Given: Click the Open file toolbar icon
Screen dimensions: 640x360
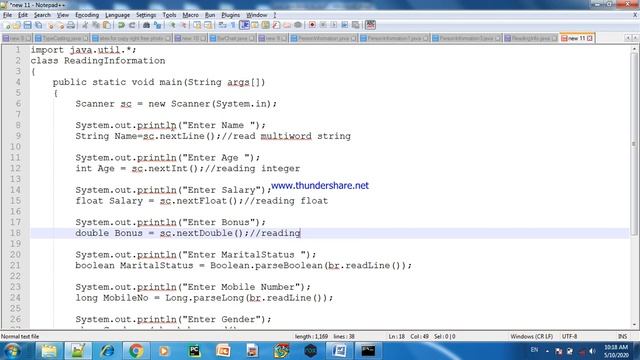Looking at the screenshot, I should 17,25.
